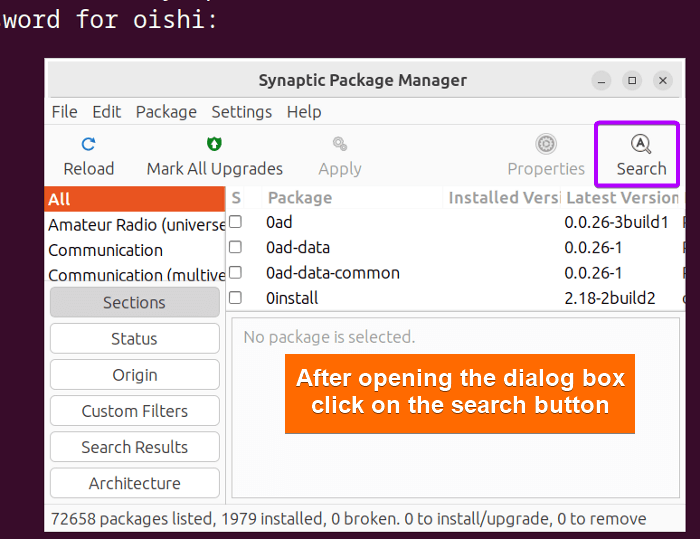Maximize the Synaptic window
Screen dimensions: 700x539
click(632, 81)
